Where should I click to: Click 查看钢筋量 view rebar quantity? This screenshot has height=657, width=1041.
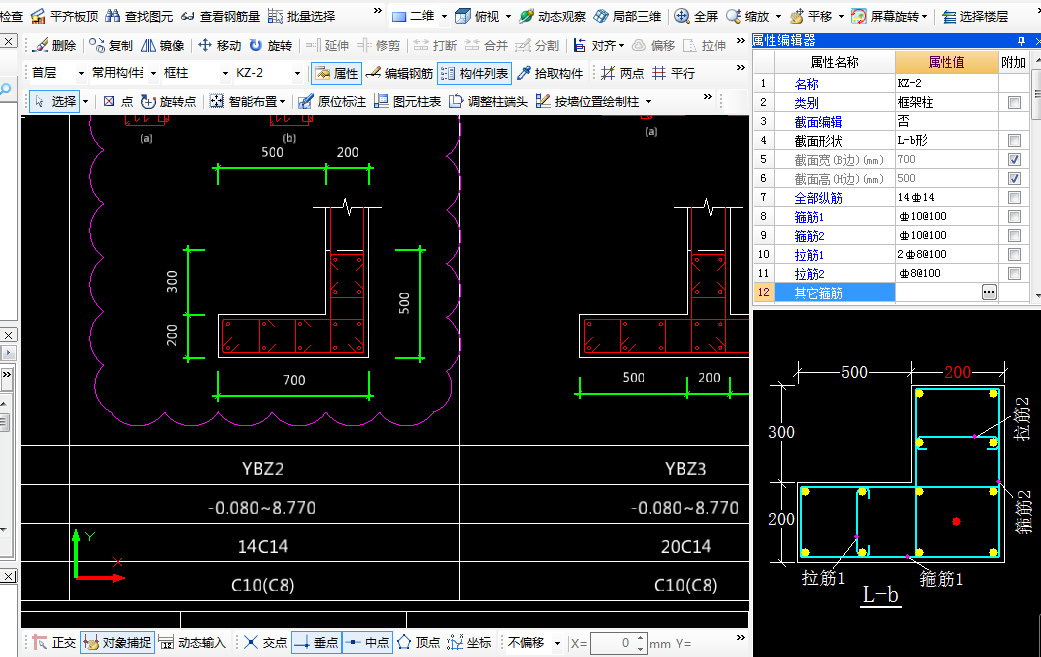tap(221, 17)
